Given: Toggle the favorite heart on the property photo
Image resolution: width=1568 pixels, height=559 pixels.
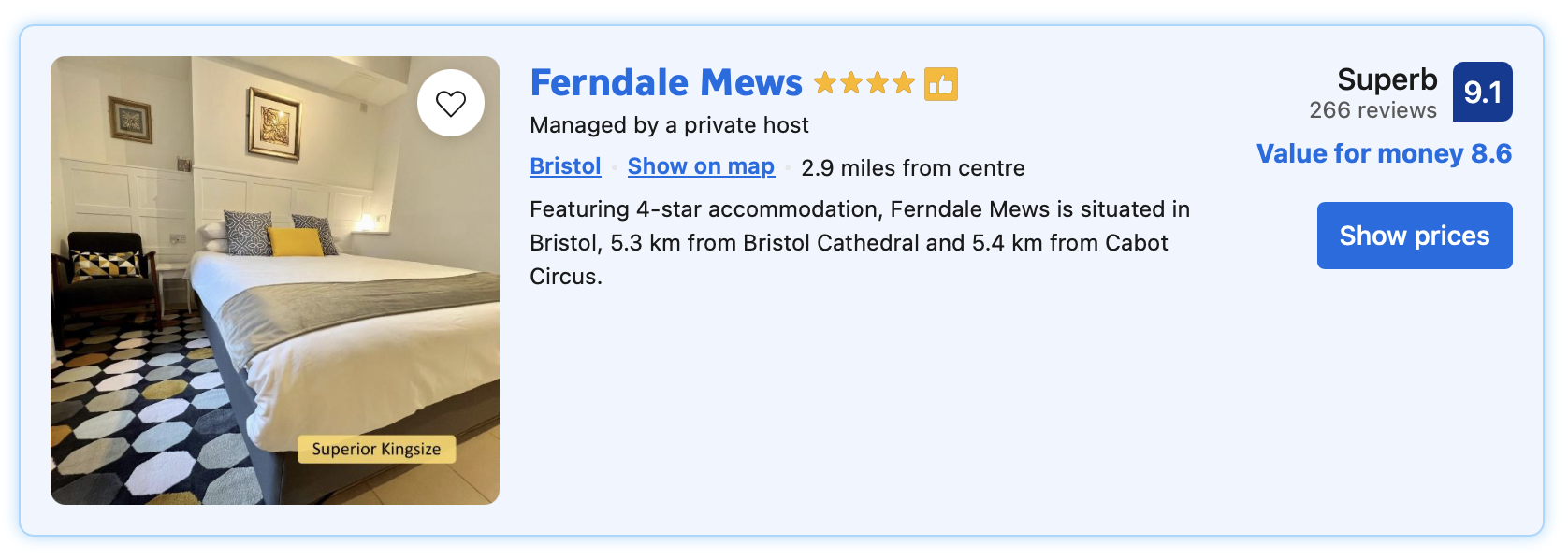Looking at the screenshot, I should pos(452,104).
